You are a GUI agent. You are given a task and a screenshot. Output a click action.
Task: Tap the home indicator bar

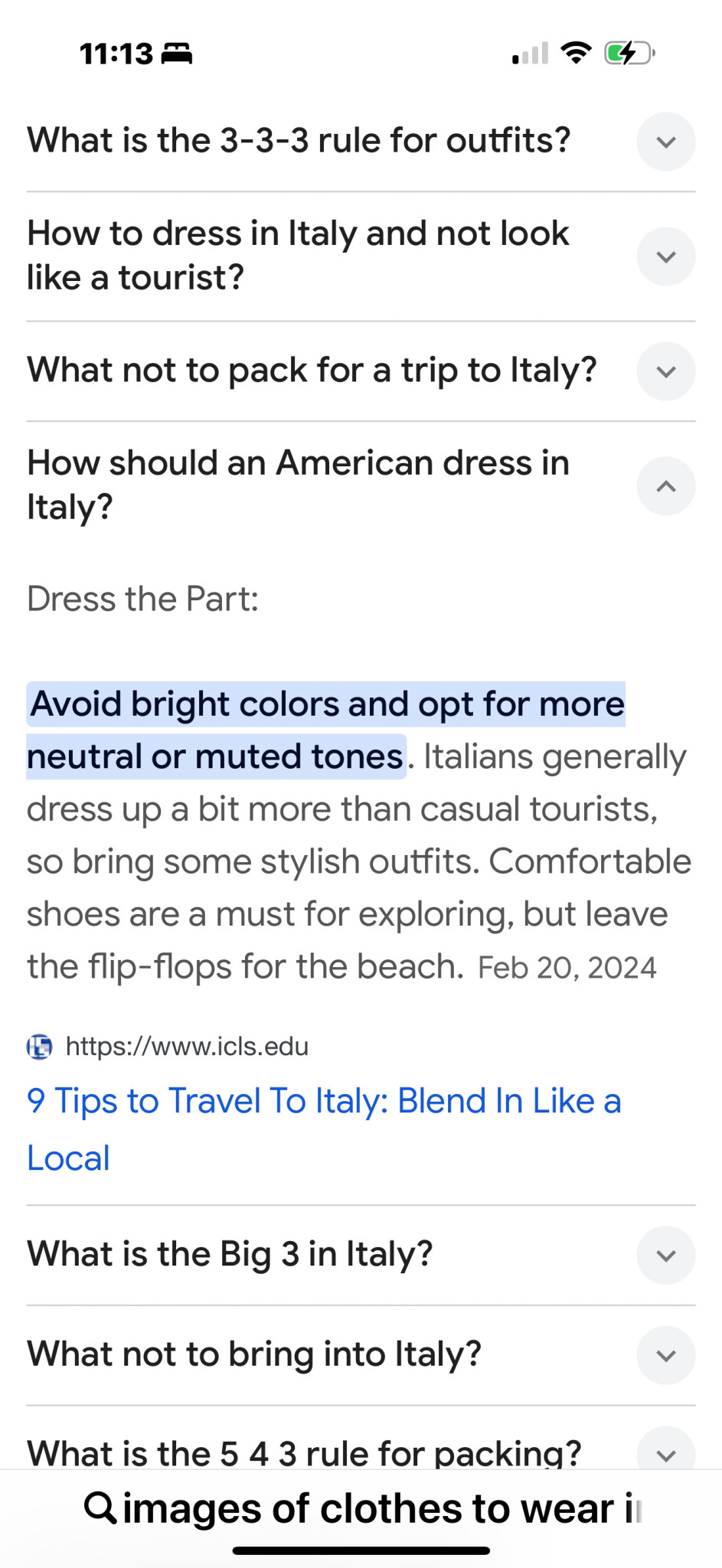361,1550
